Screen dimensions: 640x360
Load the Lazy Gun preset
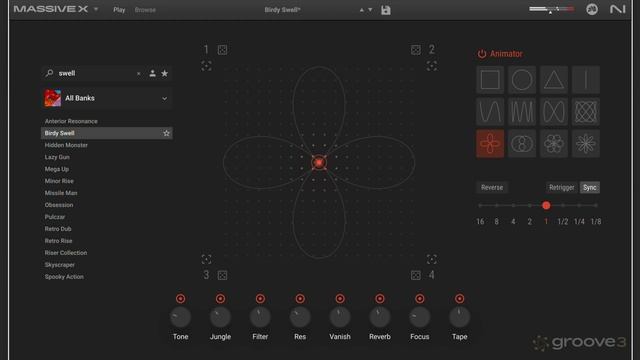coord(107,157)
